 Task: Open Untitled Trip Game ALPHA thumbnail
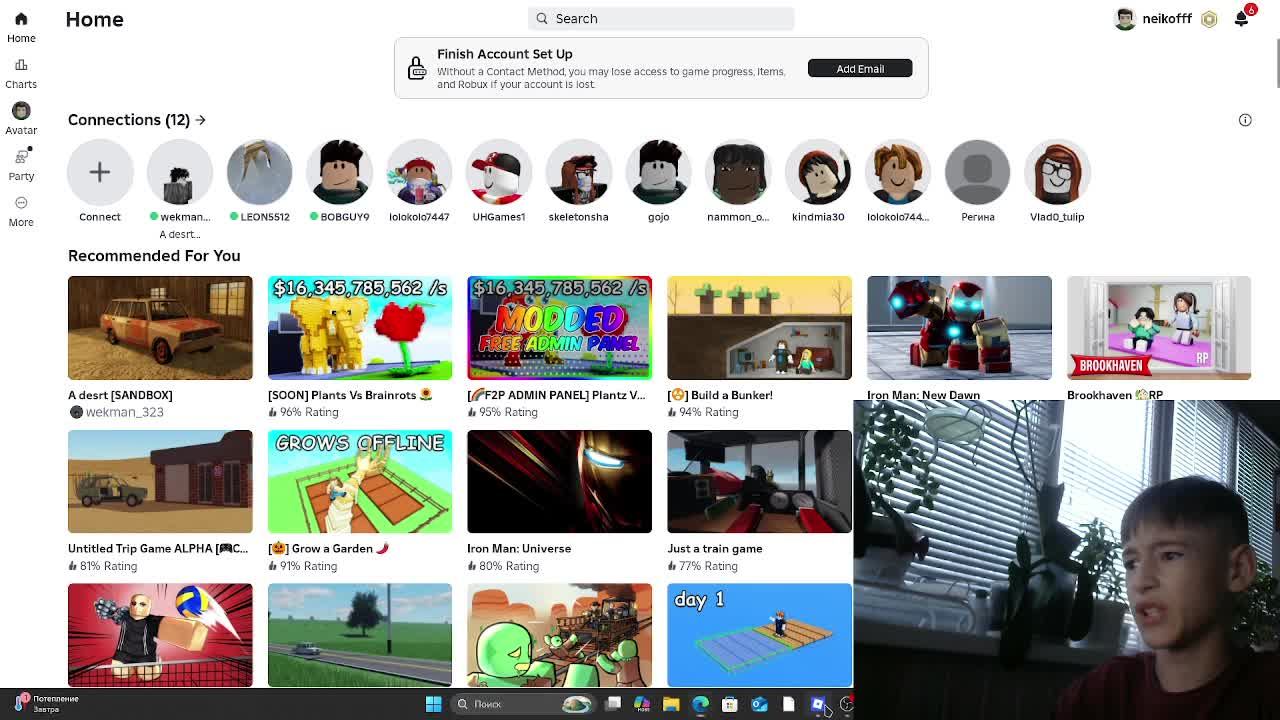(160, 481)
